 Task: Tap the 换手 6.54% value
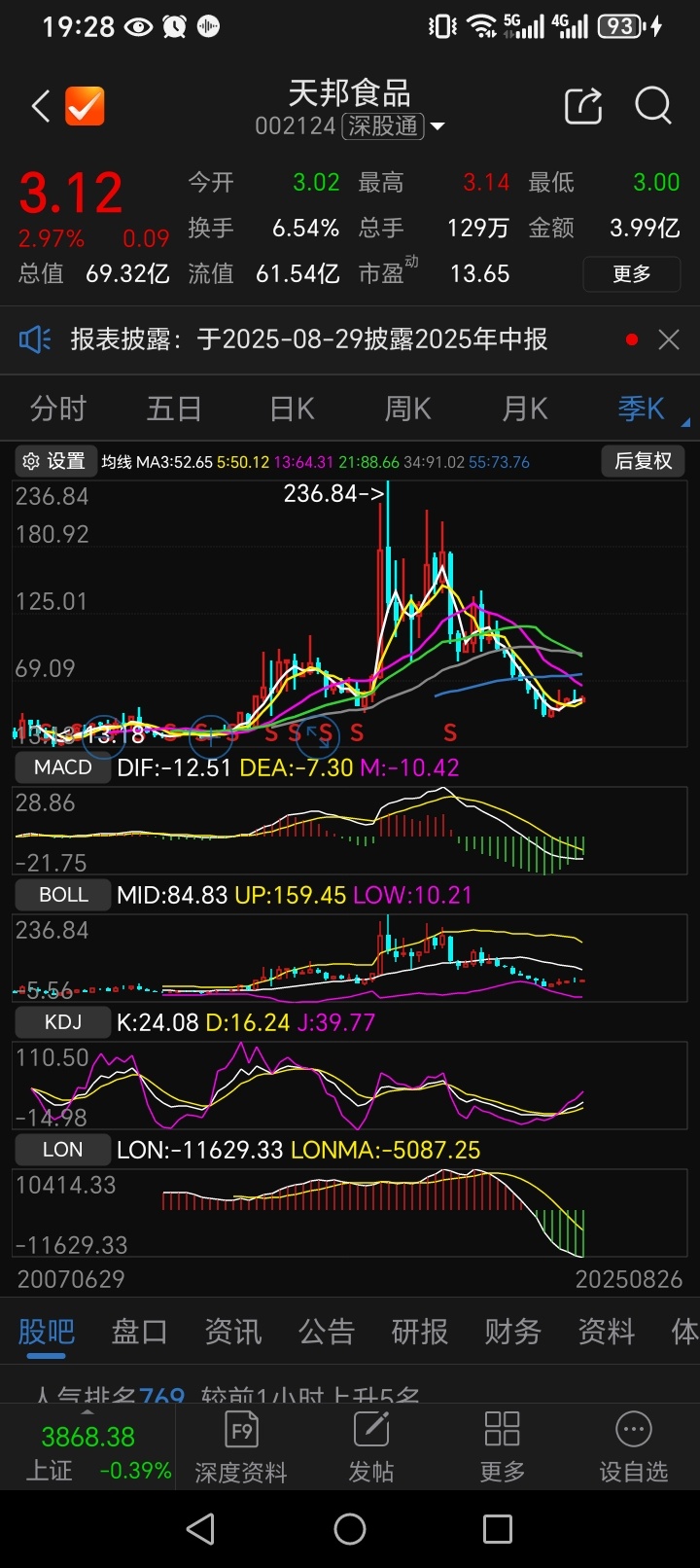click(305, 229)
